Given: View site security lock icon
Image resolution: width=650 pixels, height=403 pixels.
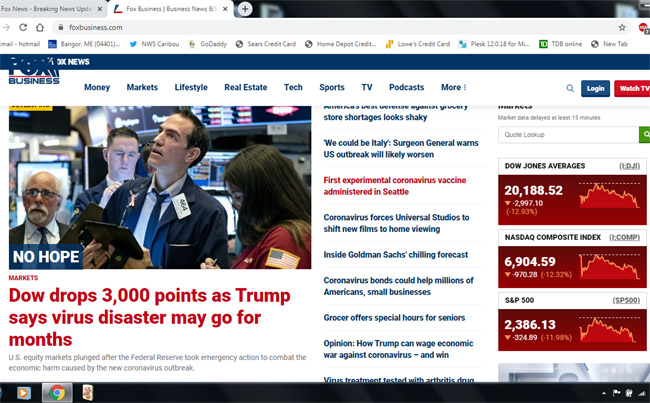Looking at the screenshot, I should click(61, 27).
